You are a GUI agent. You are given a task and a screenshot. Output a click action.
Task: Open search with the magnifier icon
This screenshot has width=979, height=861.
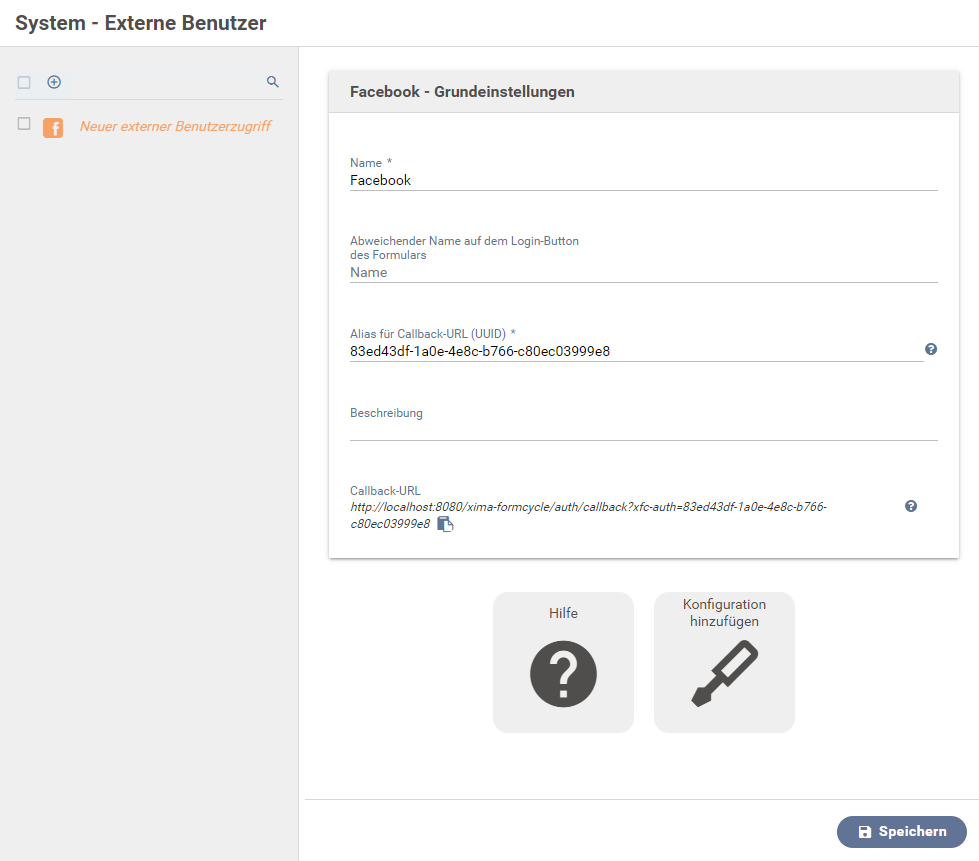[273, 82]
